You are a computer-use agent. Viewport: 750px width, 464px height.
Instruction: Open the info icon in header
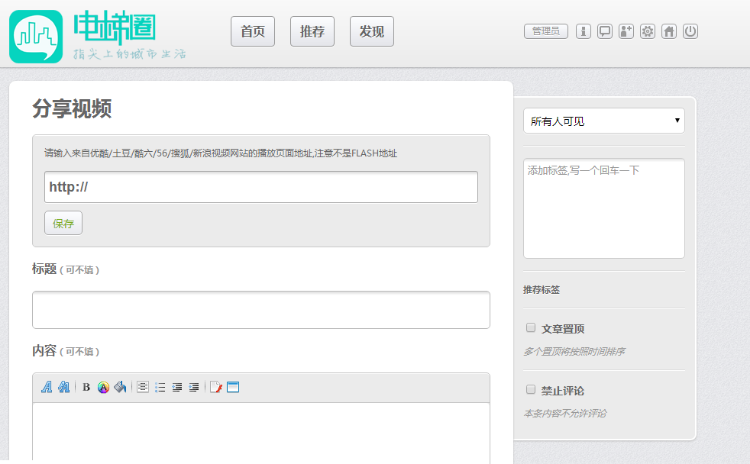click(x=583, y=32)
